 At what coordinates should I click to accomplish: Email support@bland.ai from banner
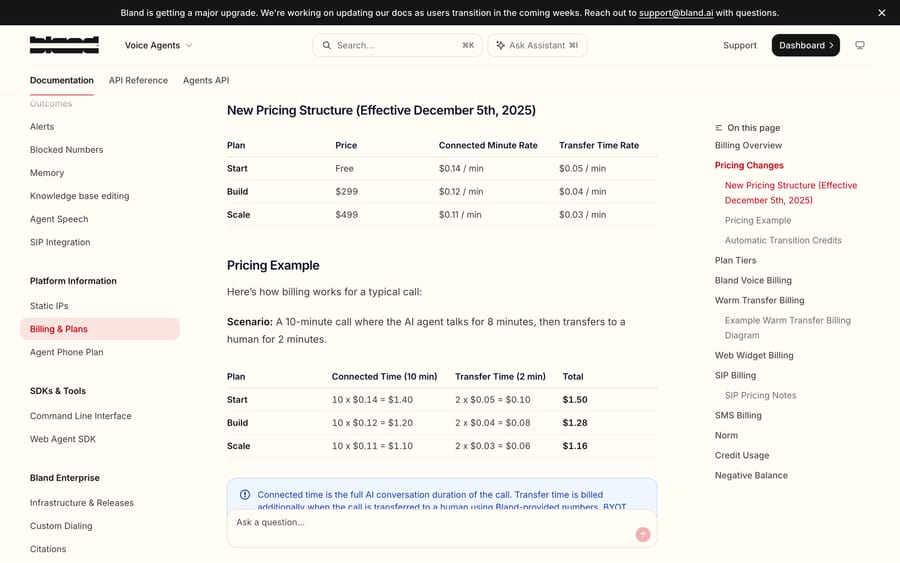point(676,13)
